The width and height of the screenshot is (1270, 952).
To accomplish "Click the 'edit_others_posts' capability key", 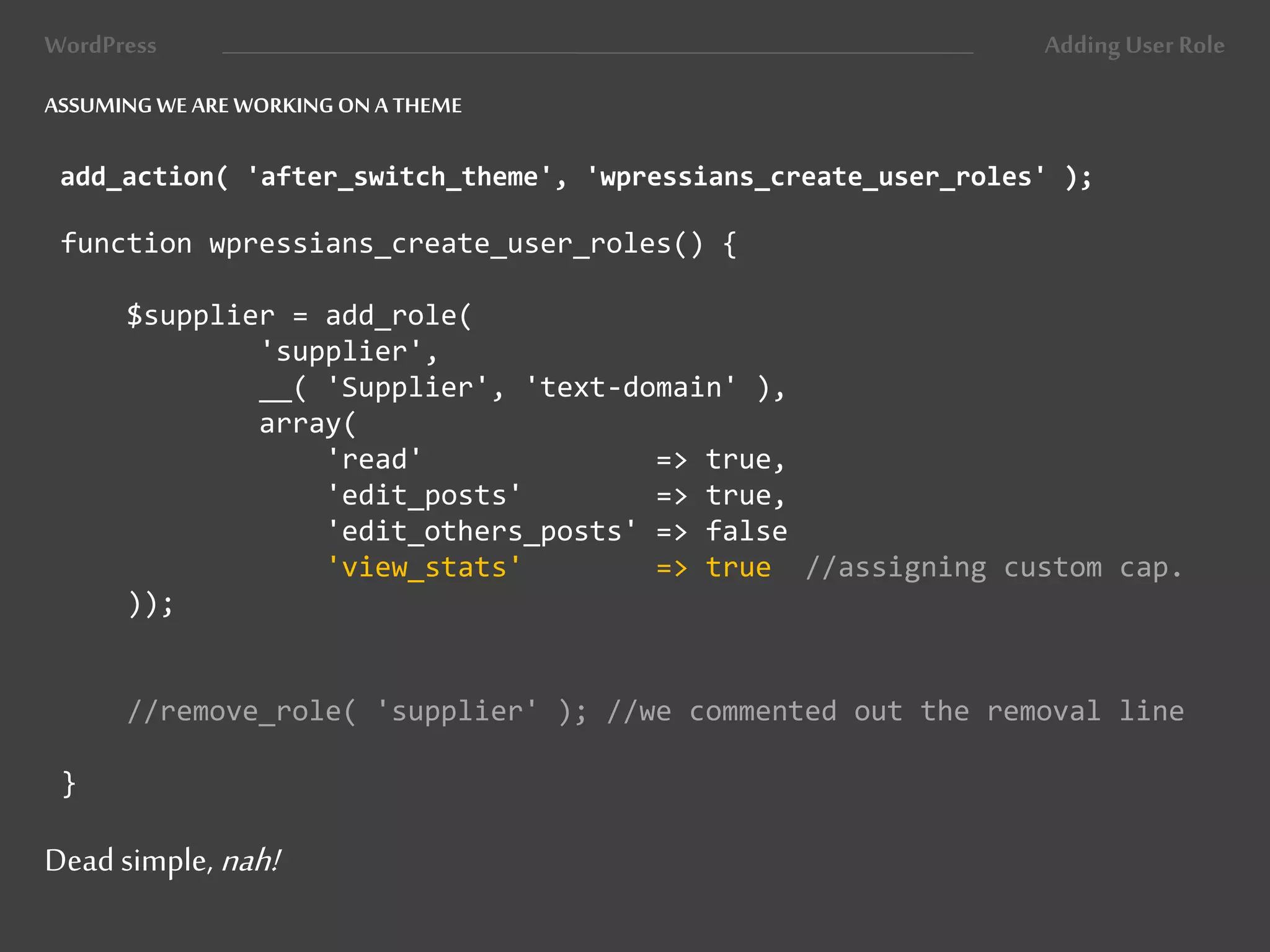I will click(481, 532).
